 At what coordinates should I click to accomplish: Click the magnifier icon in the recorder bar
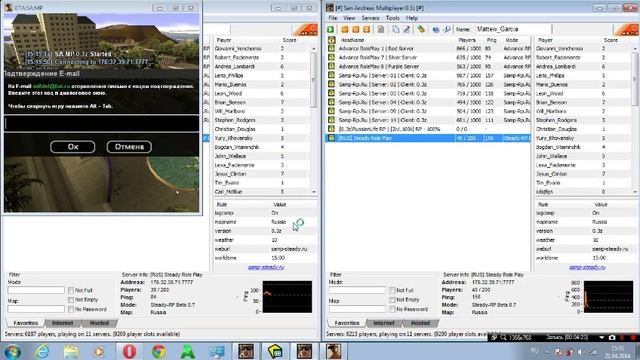503,338
